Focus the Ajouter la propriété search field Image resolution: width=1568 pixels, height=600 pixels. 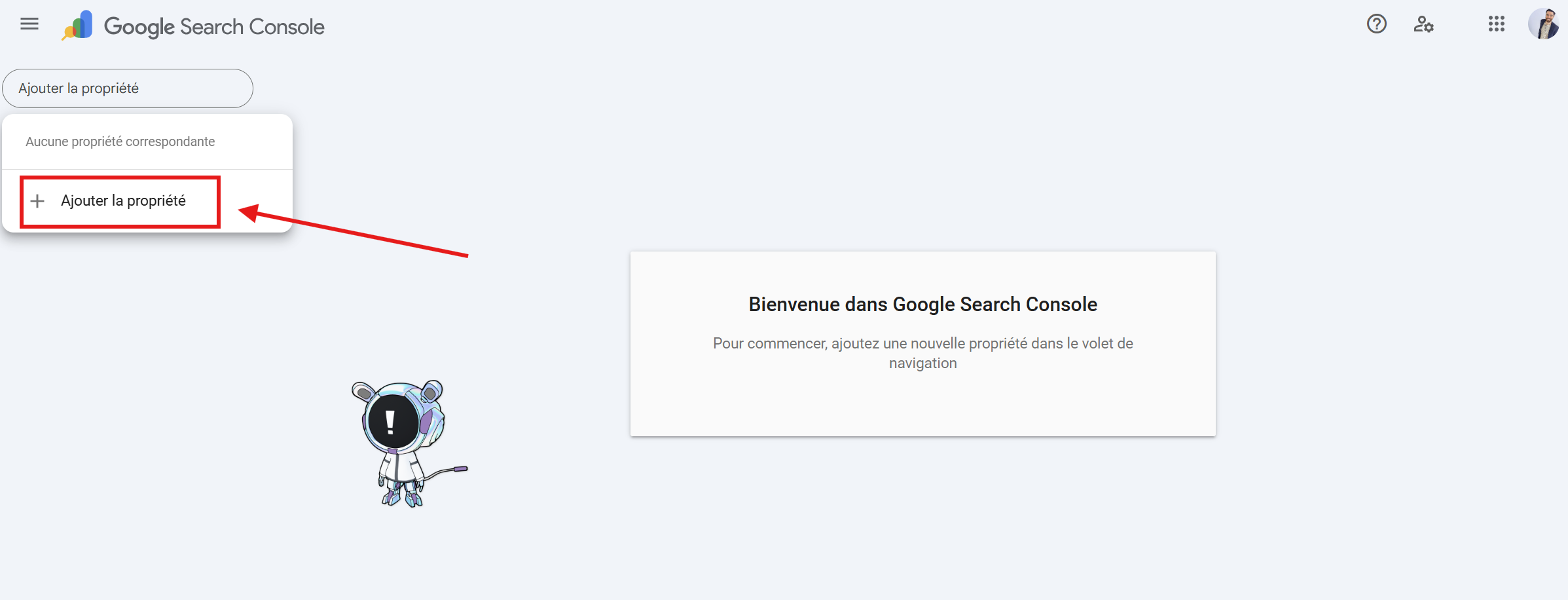pyautogui.click(x=128, y=88)
